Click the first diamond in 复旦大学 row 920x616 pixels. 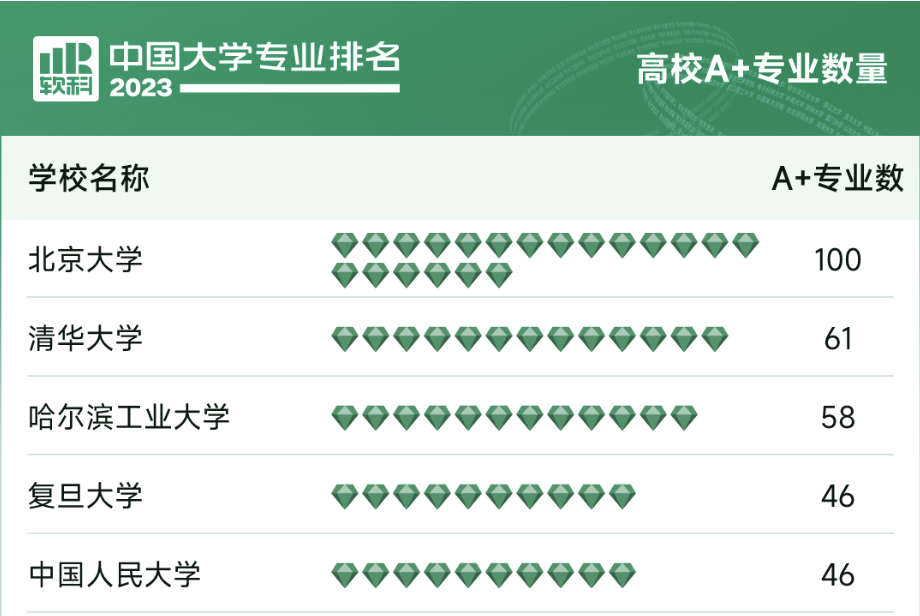pos(344,495)
